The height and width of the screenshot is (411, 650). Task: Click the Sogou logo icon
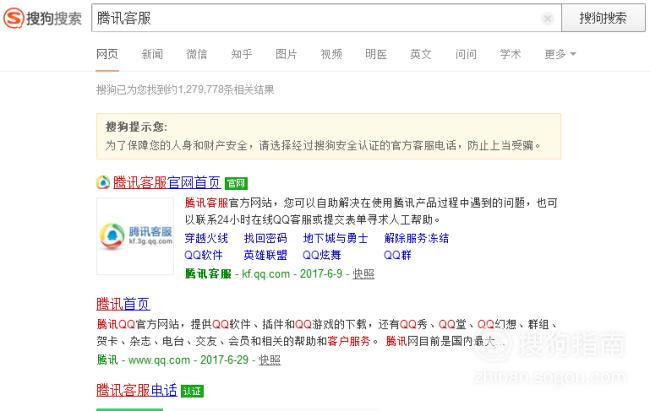pos(13,18)
